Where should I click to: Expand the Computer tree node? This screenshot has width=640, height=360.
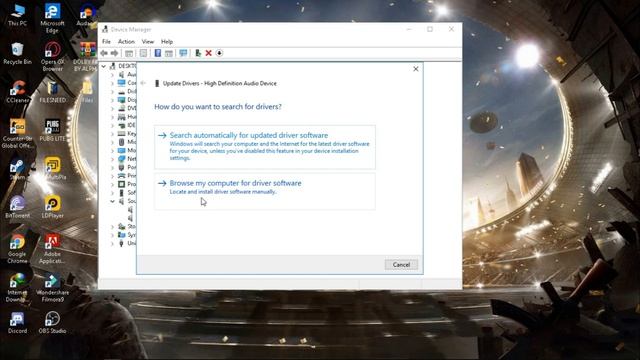[x=112, y=83]
